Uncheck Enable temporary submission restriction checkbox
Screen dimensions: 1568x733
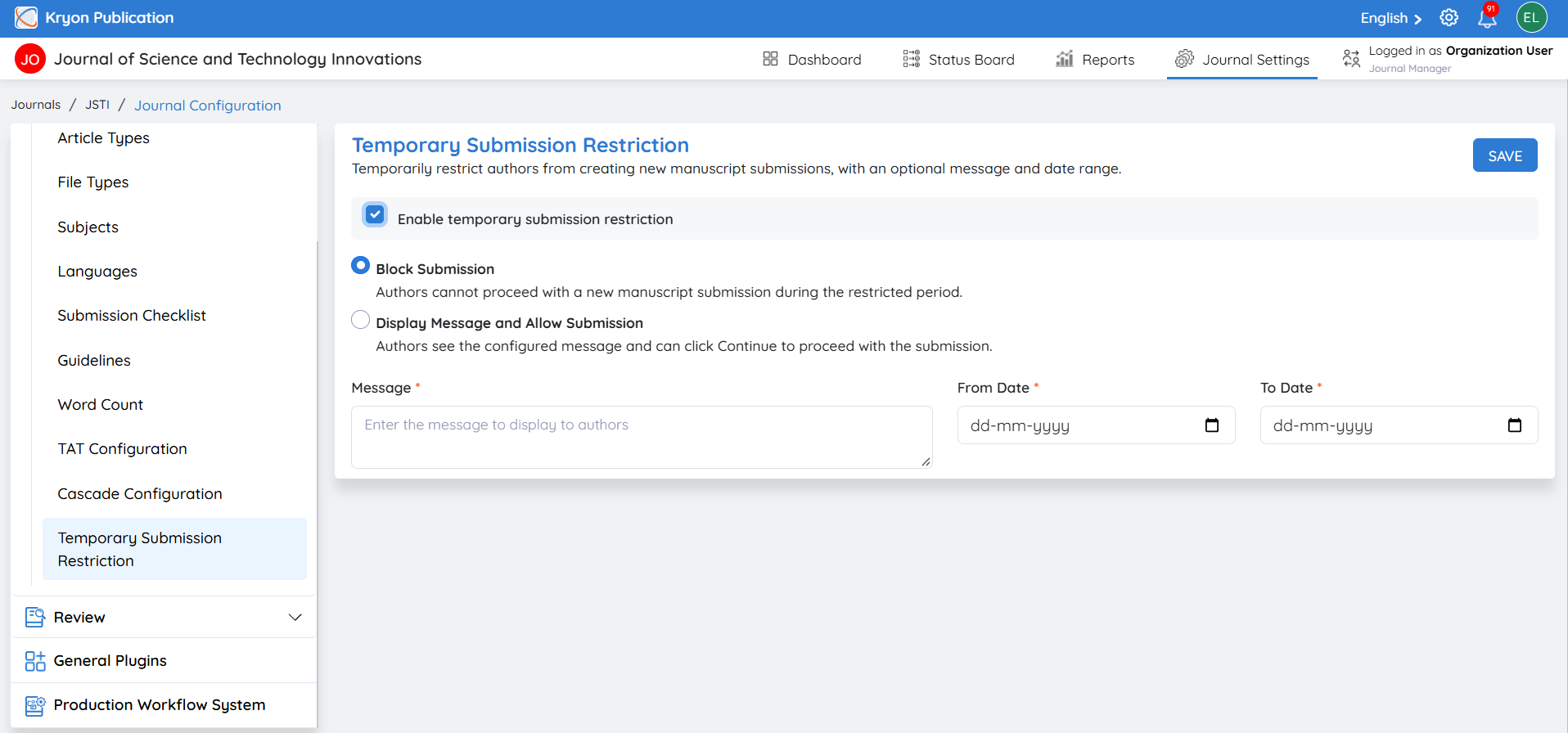[375, 215]
